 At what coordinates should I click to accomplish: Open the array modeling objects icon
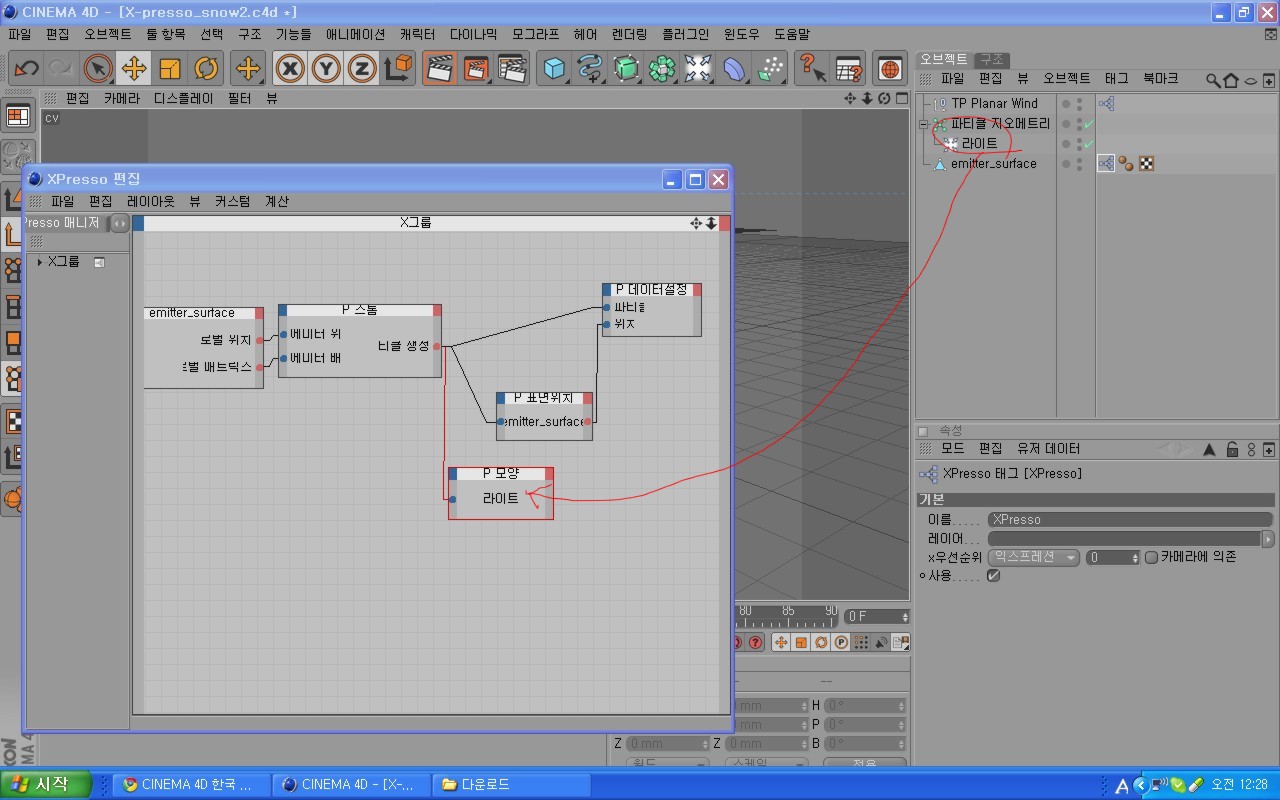tap(662, 69)
